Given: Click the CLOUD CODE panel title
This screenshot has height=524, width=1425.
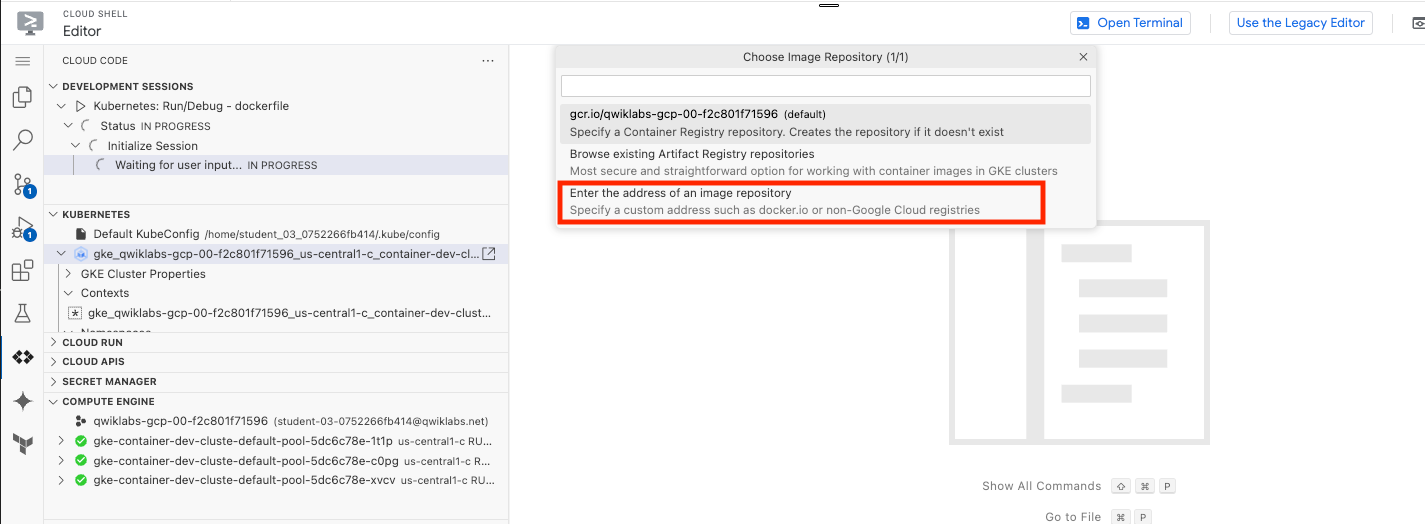Looking at the screenshot, I should [95, 61].
